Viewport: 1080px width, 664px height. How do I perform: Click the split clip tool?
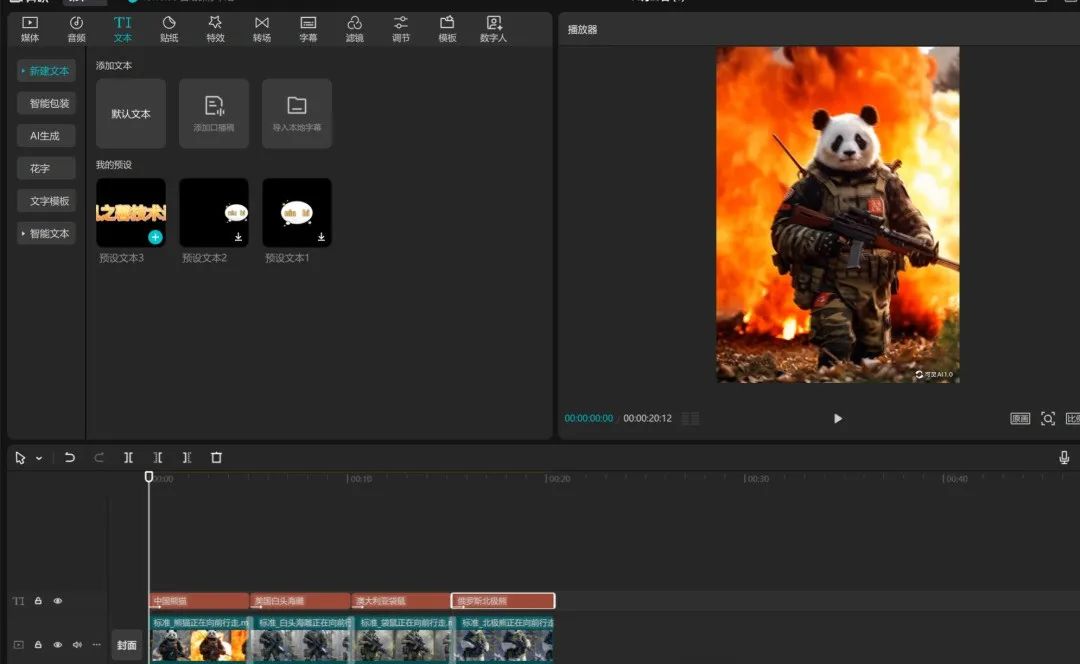pyautogui.click(x=128, y=457)
